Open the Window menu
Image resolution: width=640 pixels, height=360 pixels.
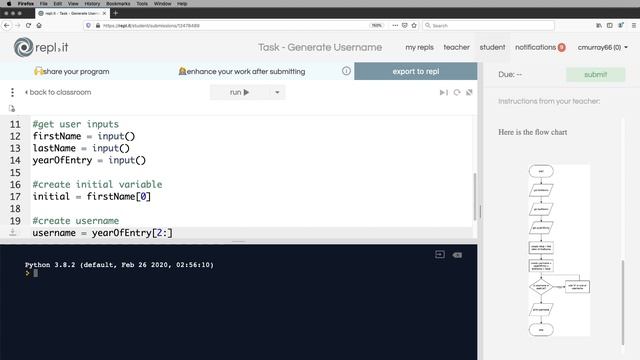162,3
